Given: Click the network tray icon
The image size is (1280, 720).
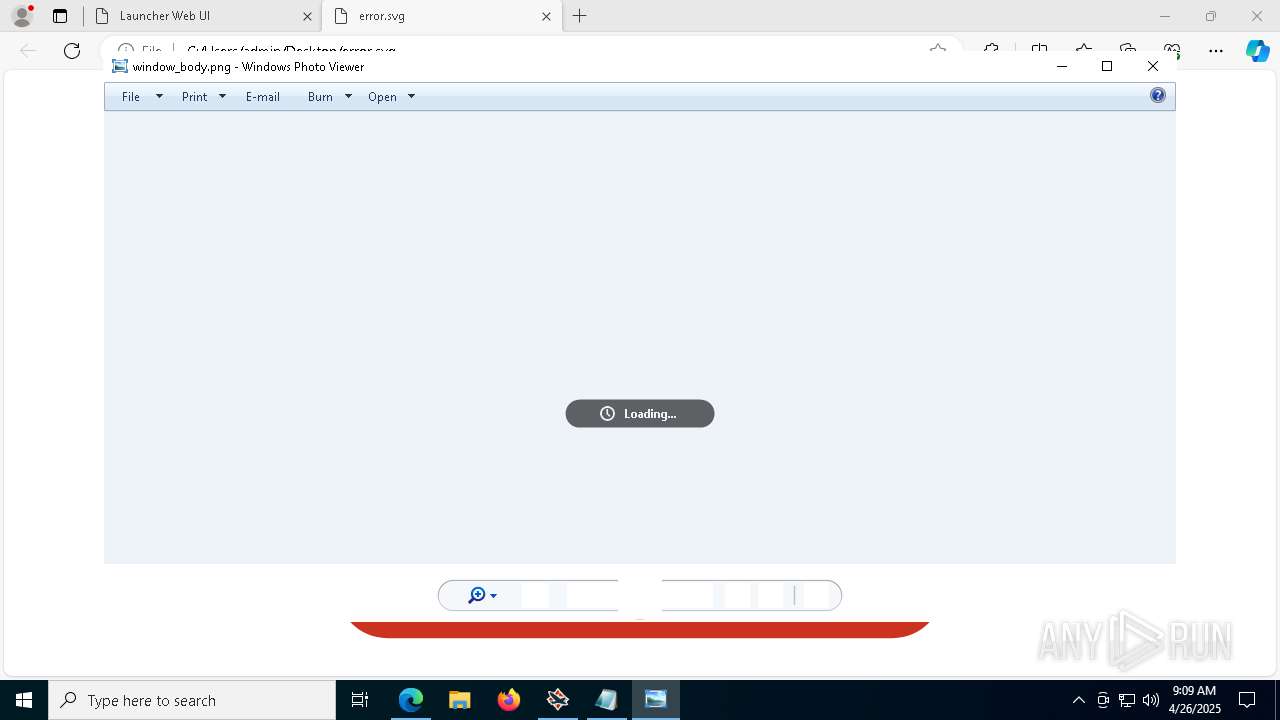Looking at the screenshot, I should pyautogui.click(x=1127, y=700).
